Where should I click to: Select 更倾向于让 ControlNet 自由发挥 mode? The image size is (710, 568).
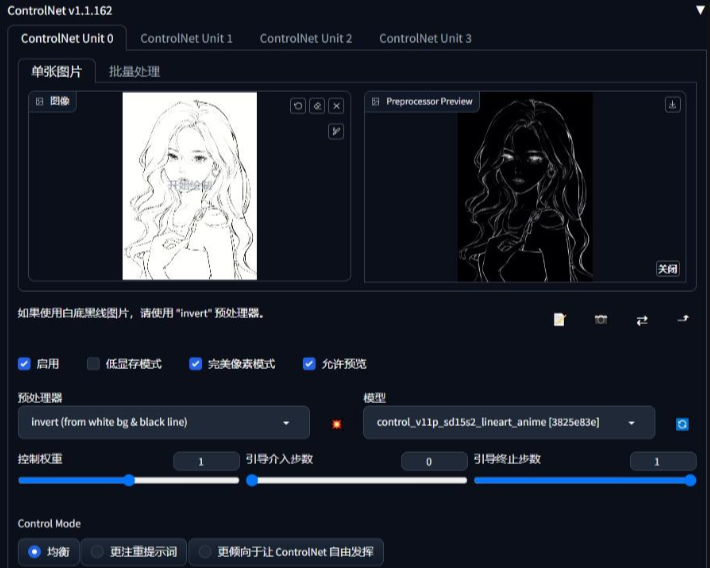(286, 552)
